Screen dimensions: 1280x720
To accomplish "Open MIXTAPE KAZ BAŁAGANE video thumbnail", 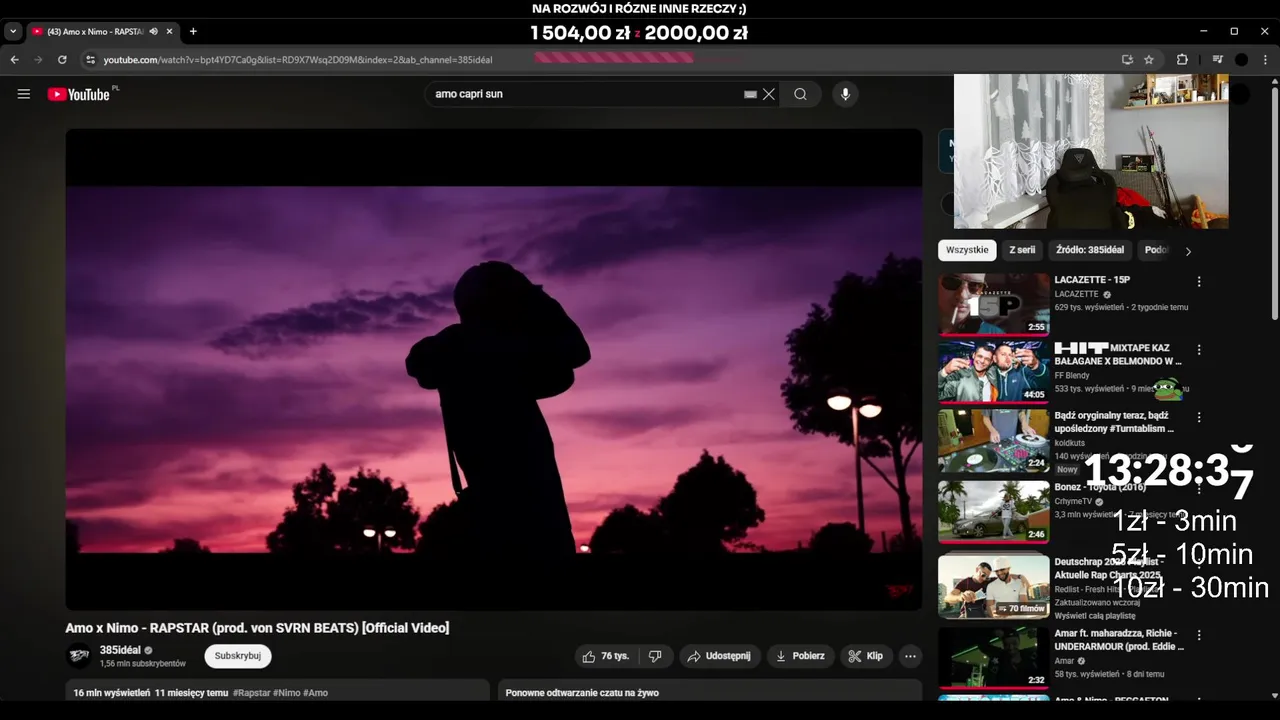I will click(x=993, y=372).
